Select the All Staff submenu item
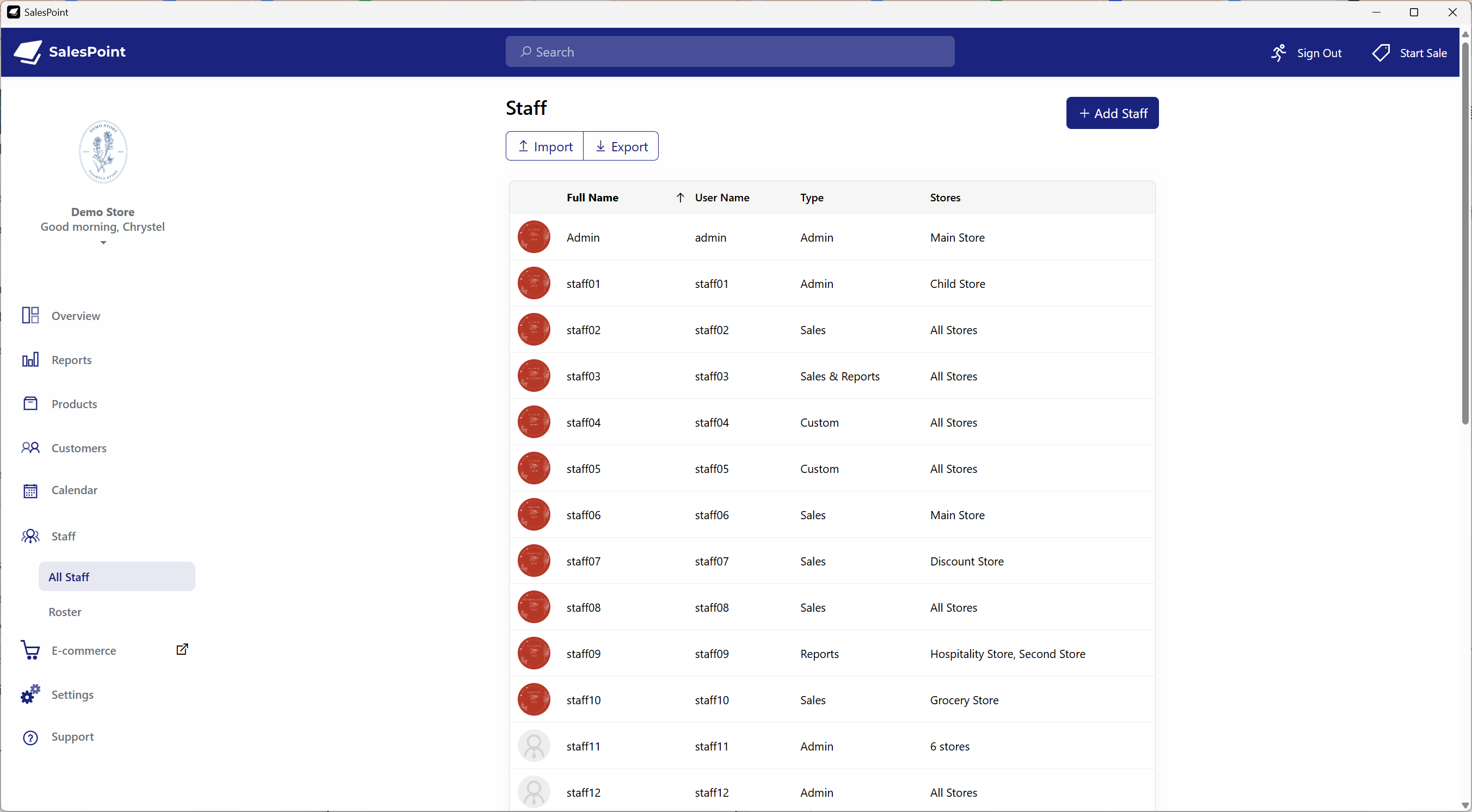The image size is (1472, 812). click(116, 576)
